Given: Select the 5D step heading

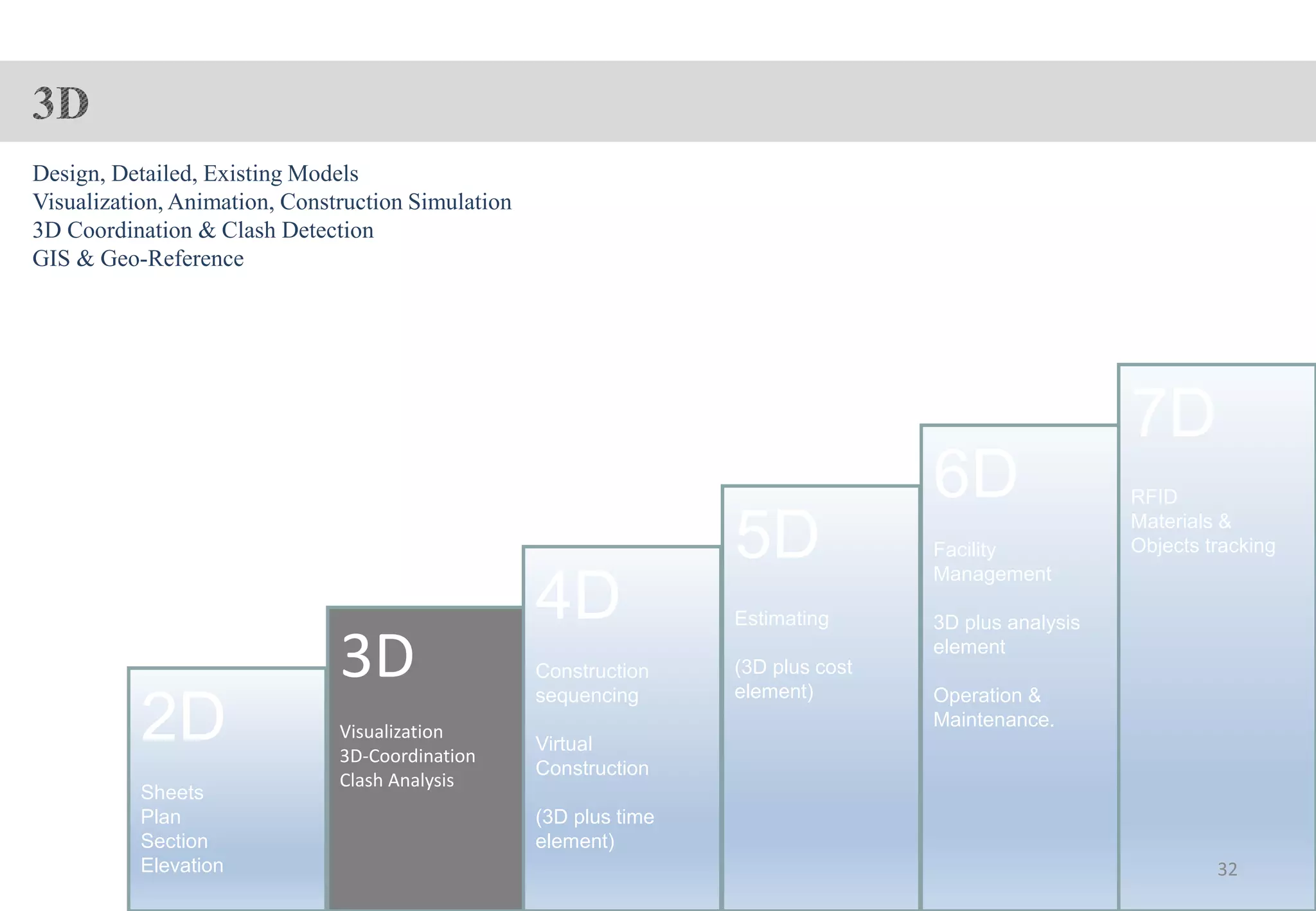Looking at the screenshot, I should click(776, 535).
